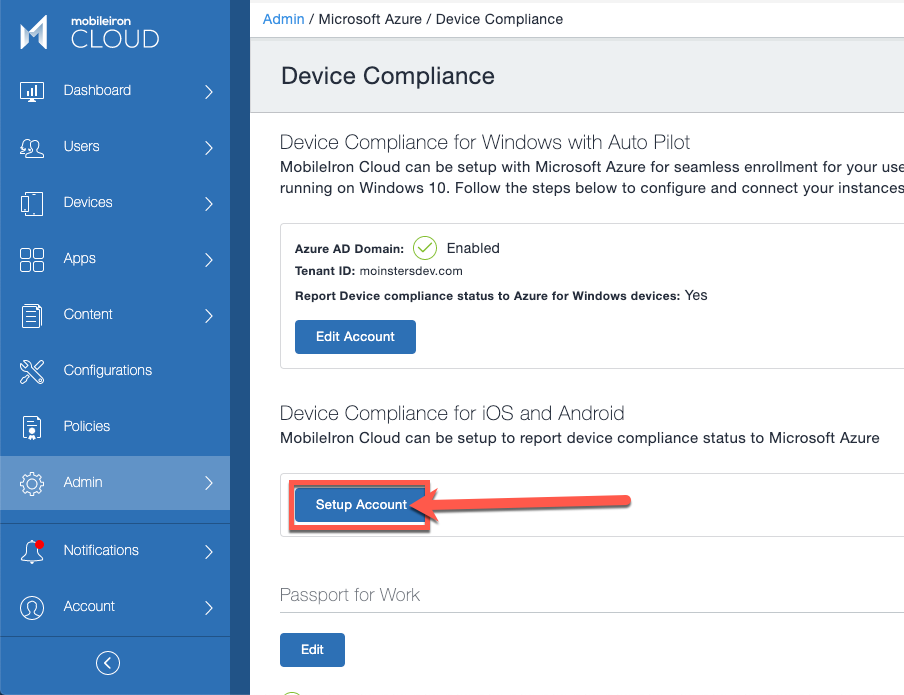Image resolution: width=904 pixels, height=695 pixels.
Task: Expand the Users menu chevron
Action: [x=209, y=146]
